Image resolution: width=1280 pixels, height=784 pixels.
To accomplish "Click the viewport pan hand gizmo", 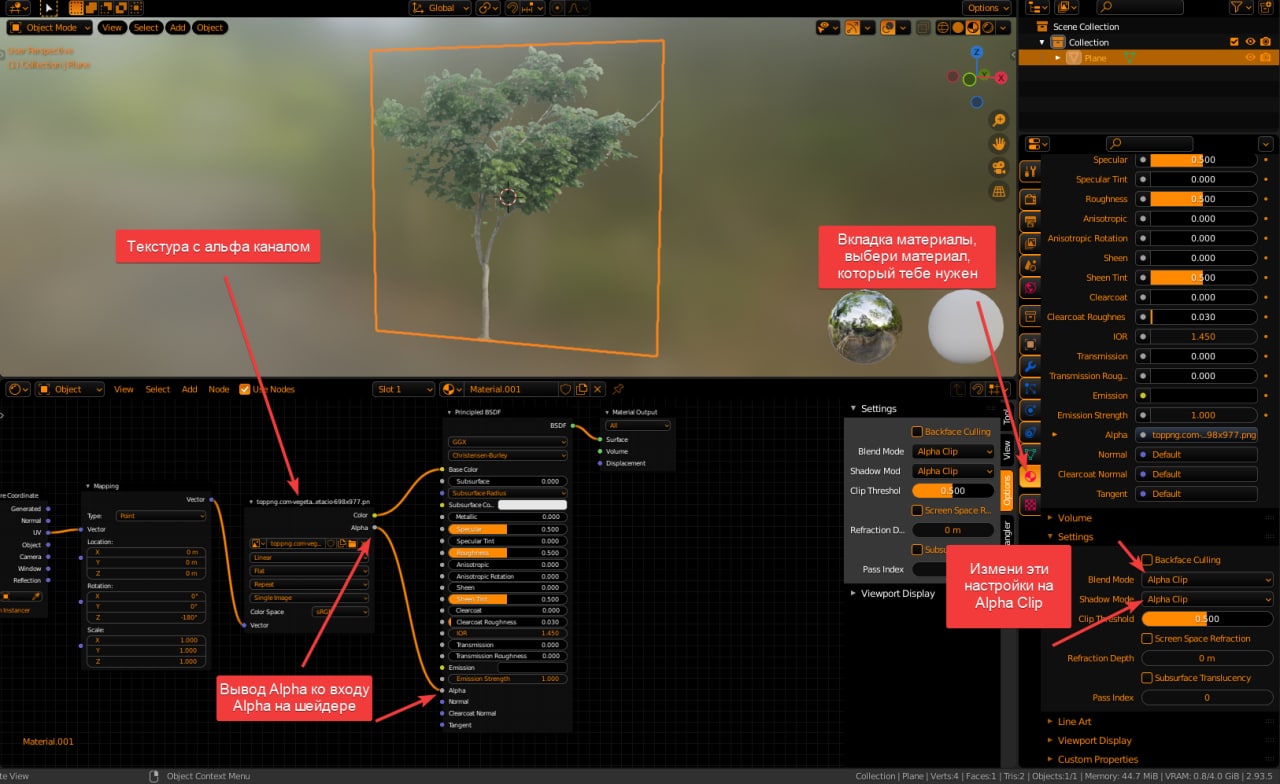I will tap(998, 143).
